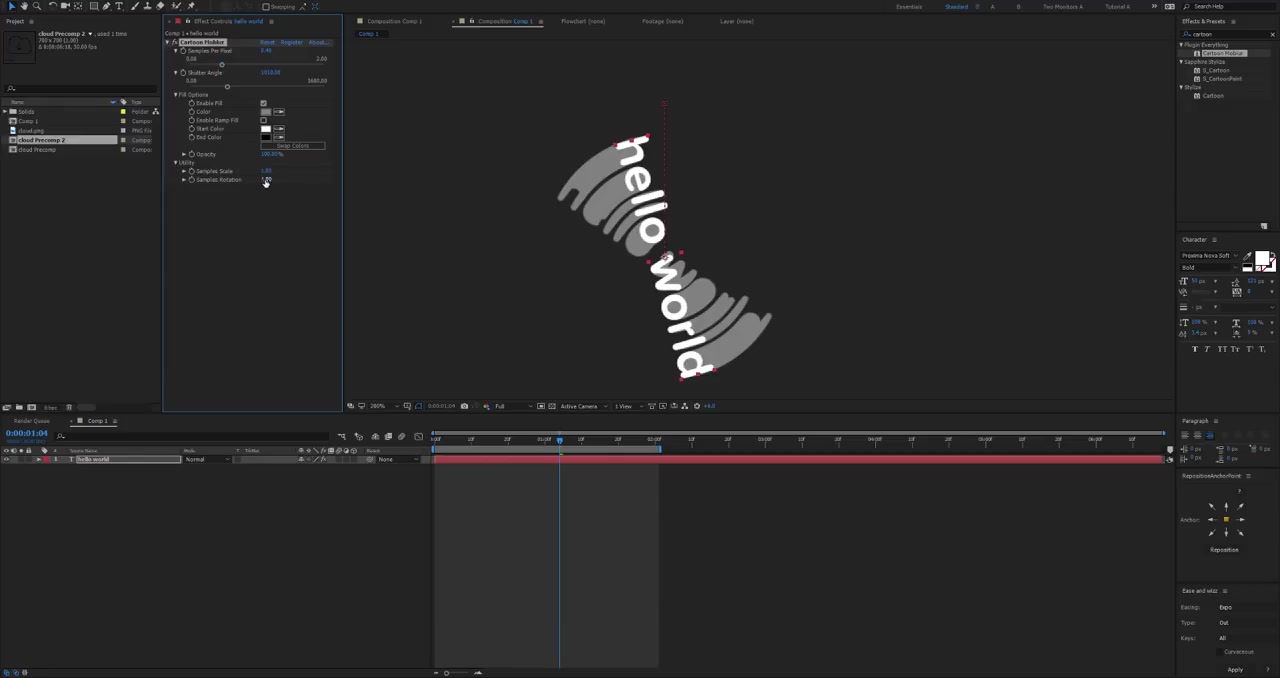Viewport: 1280px width, 678px height.
Task: Open the Layer (none) tab
Action: pos(737,21)
